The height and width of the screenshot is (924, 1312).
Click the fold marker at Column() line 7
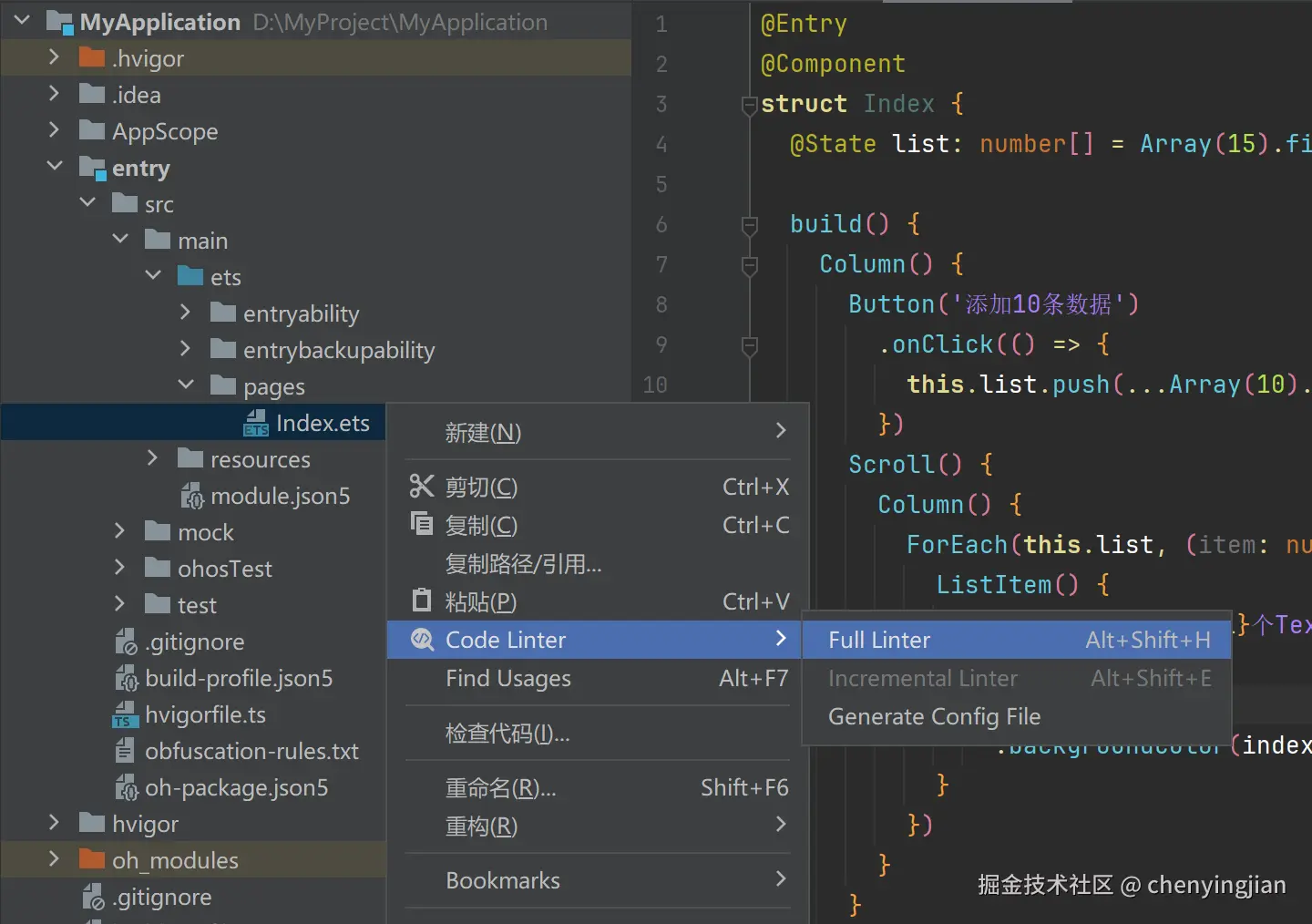tap(750, 266)
